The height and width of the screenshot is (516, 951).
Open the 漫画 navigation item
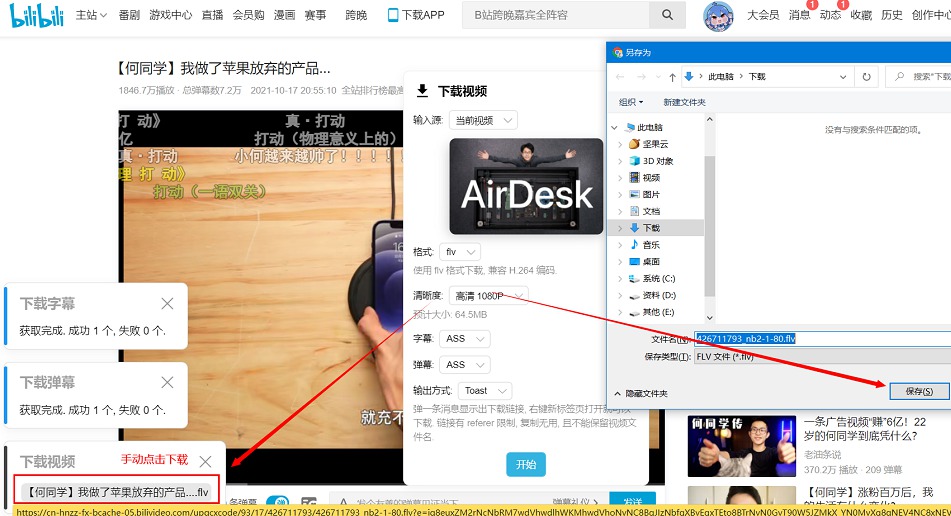click(x=284, y=15)
